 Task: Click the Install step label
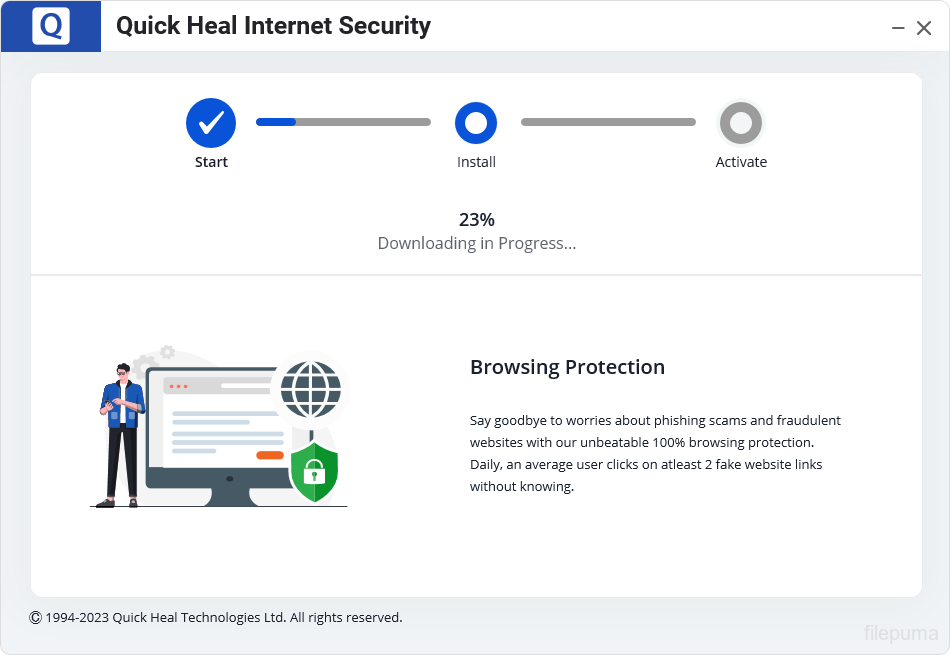(476, 162)
